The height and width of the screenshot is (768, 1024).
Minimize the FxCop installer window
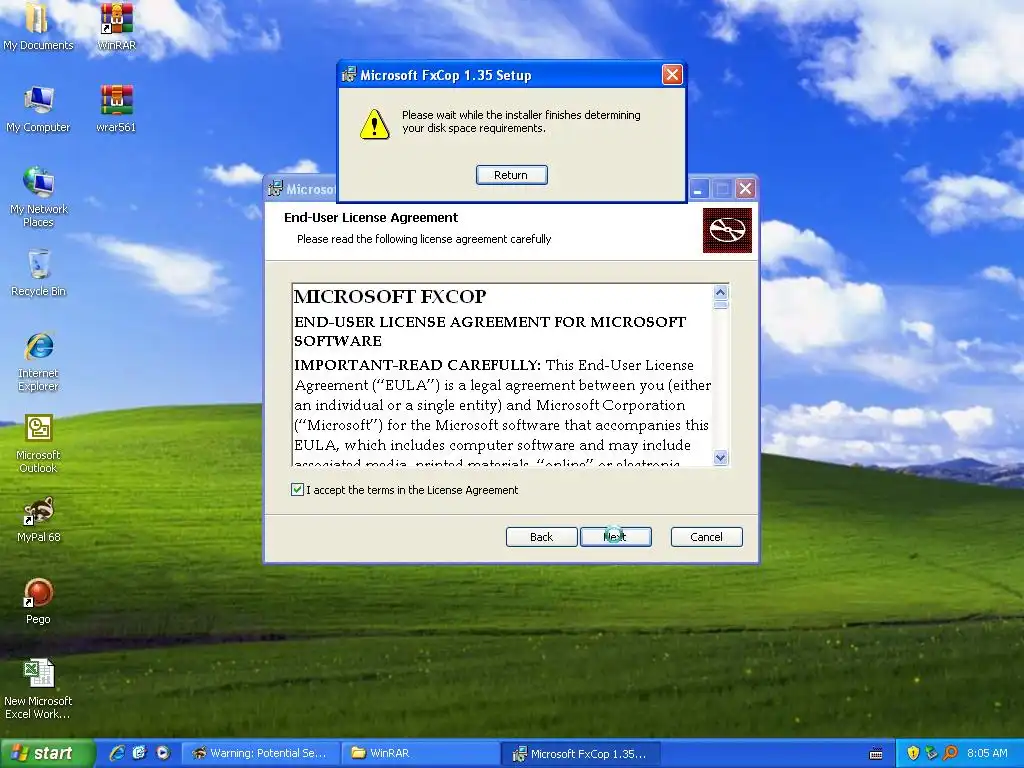698,189
